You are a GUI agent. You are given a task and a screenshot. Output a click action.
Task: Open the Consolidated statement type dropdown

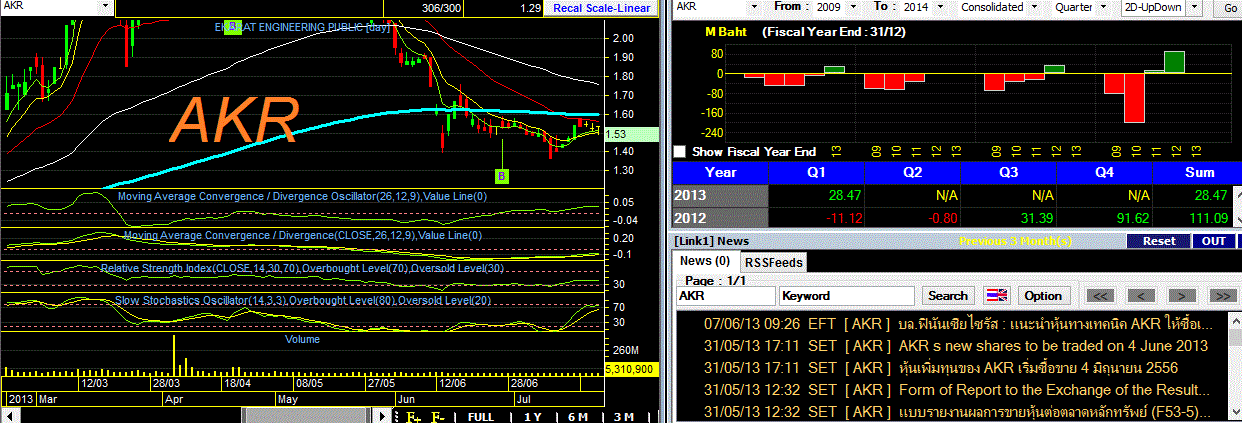pos(1034,7)
